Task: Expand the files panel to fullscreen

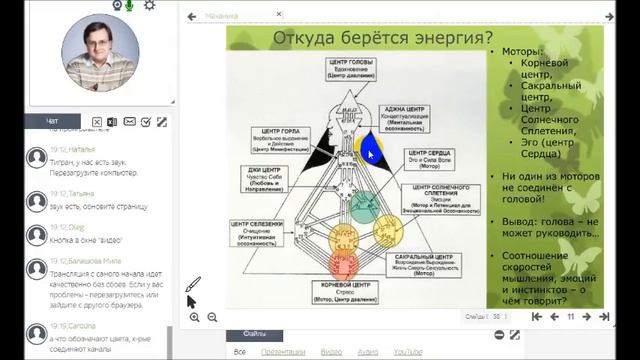Action: click(515, 335)
